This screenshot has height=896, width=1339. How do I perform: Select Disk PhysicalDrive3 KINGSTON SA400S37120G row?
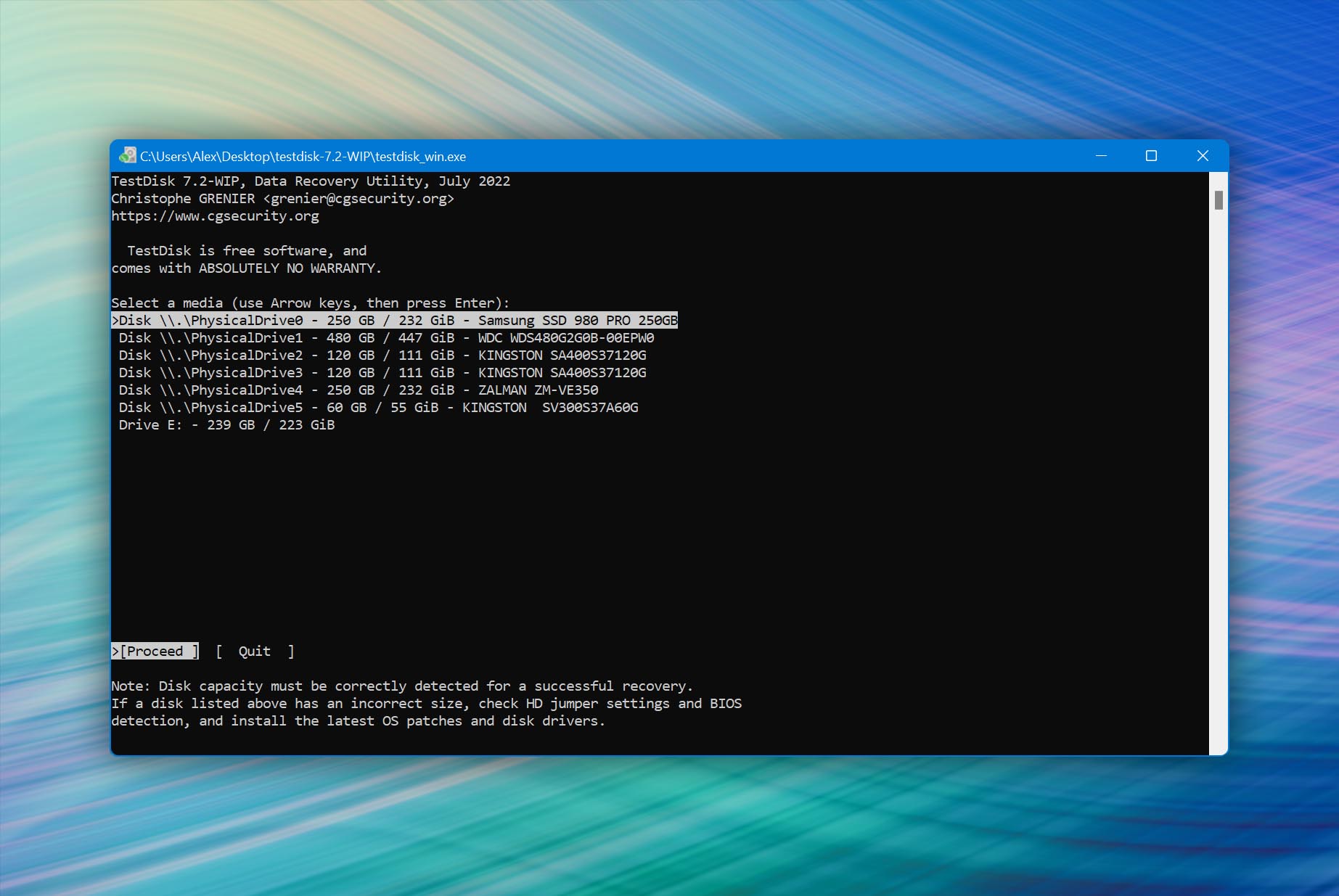click(382, 372)
